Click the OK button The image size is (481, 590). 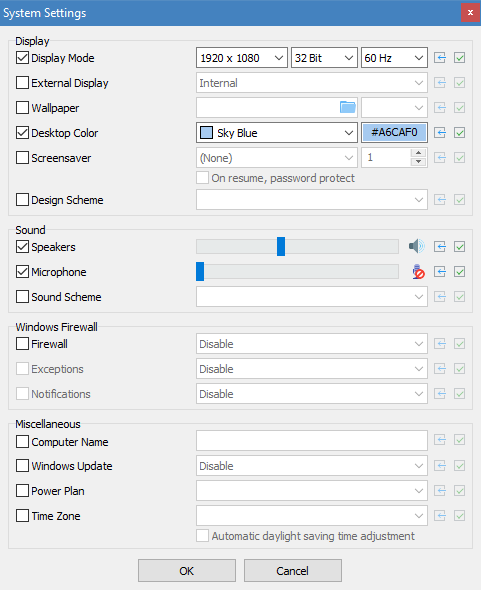click(187, 571)
